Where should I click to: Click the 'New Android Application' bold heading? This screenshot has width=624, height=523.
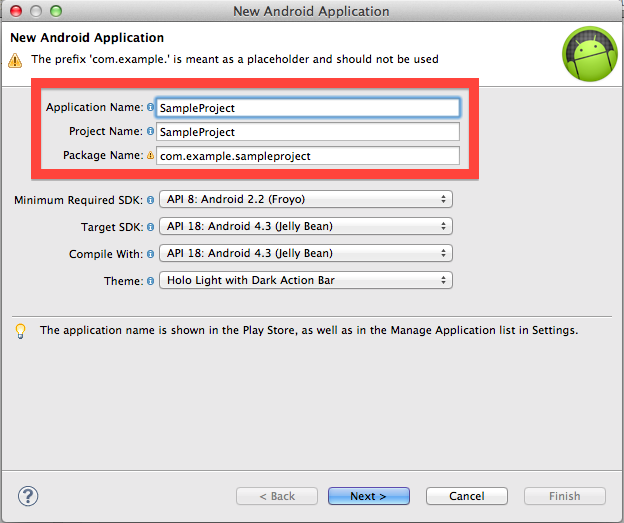pos(87,37)
